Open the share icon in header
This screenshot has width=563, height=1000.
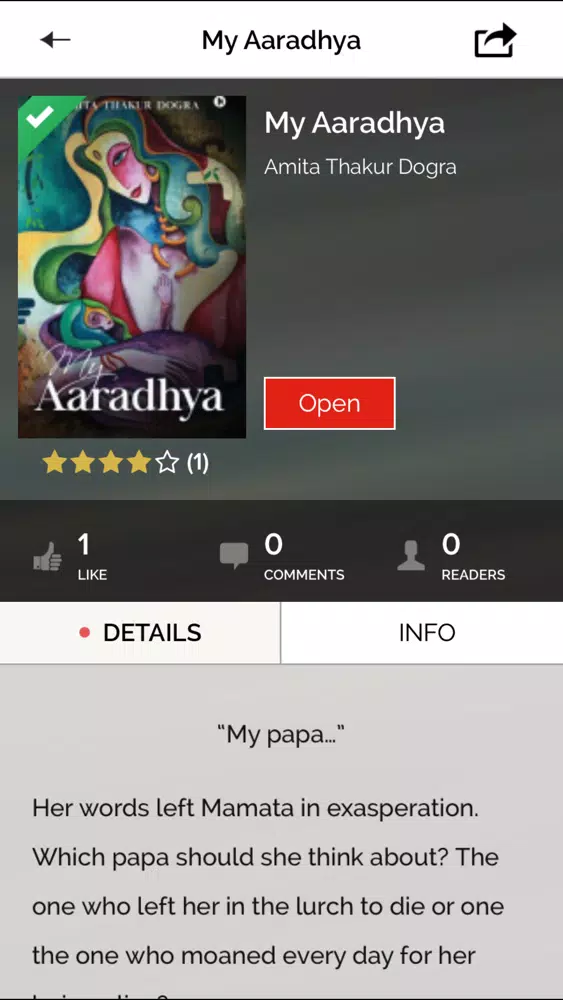(495, 40)
